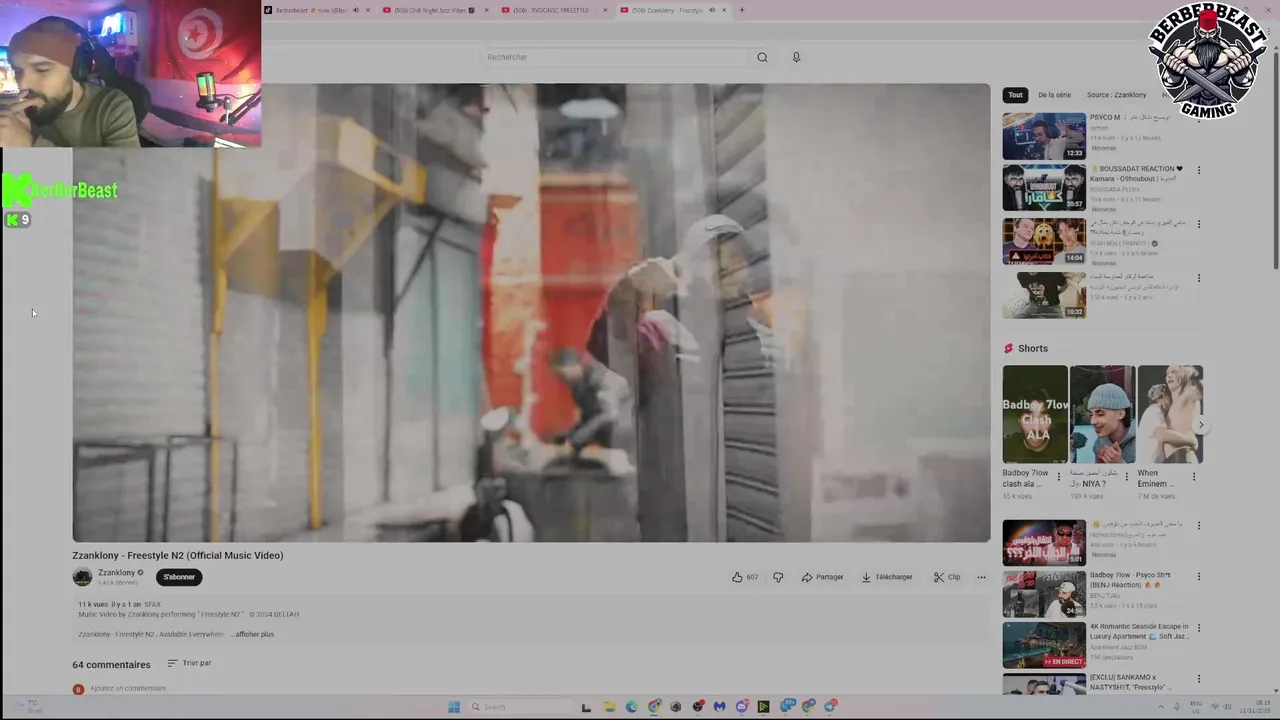Open options for the Badboy 7low Short
This screenshot has height=720, width=1280.
(1059, 477)
